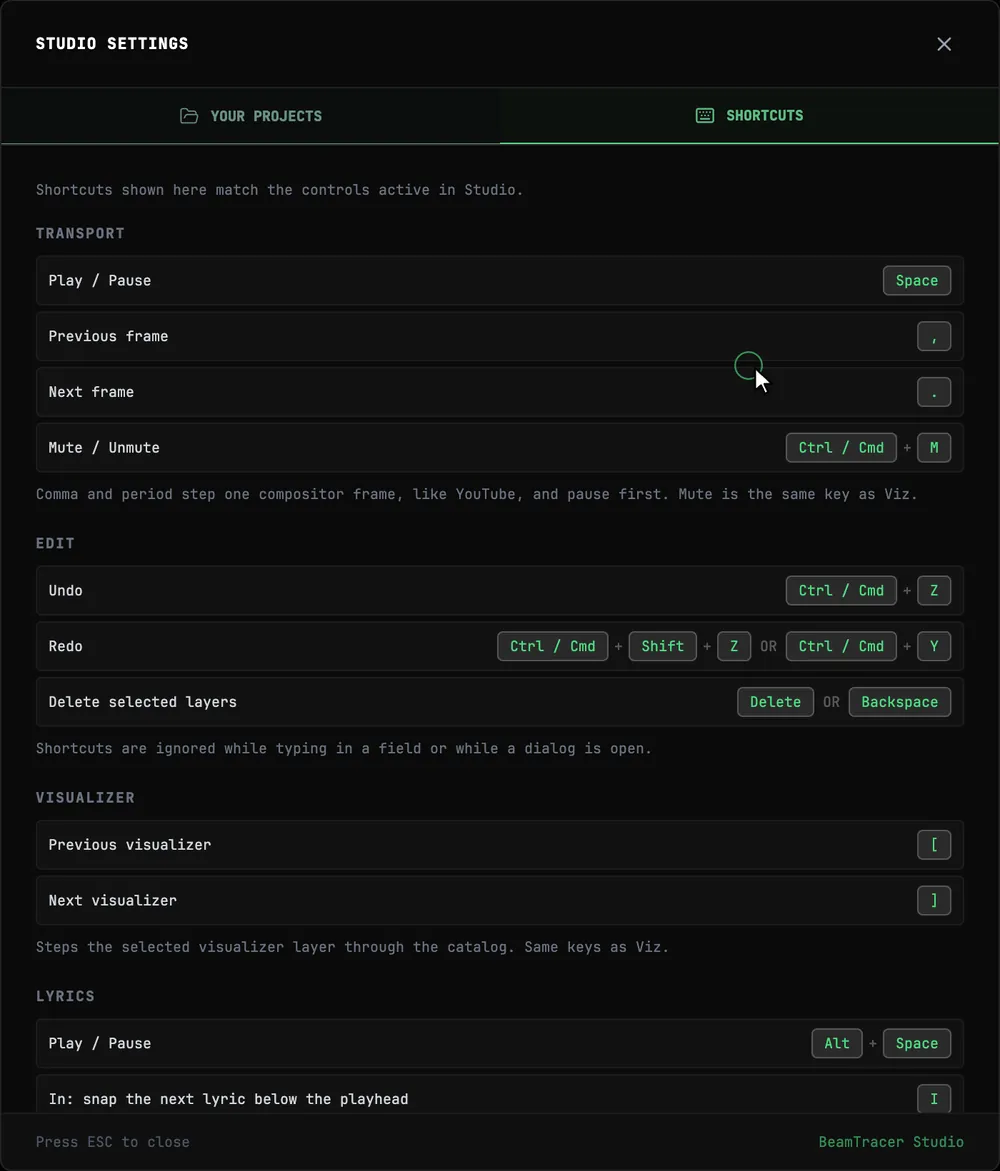Click the [ key for Previous visualizer
This screenshot has width=1000, height=1171.
click(x=934, y=845)
